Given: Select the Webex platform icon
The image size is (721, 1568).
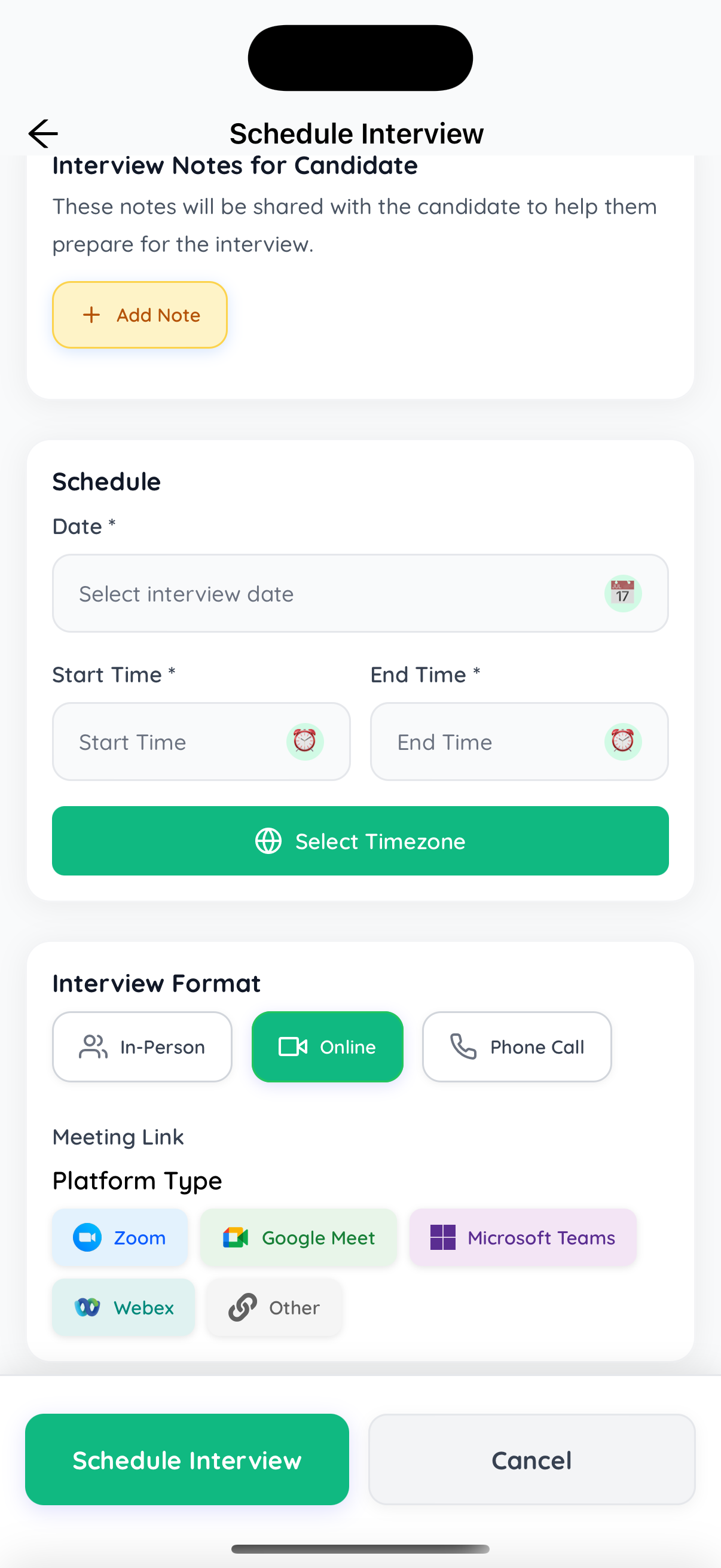Looking at the screenshot, I should (87, 1307).
